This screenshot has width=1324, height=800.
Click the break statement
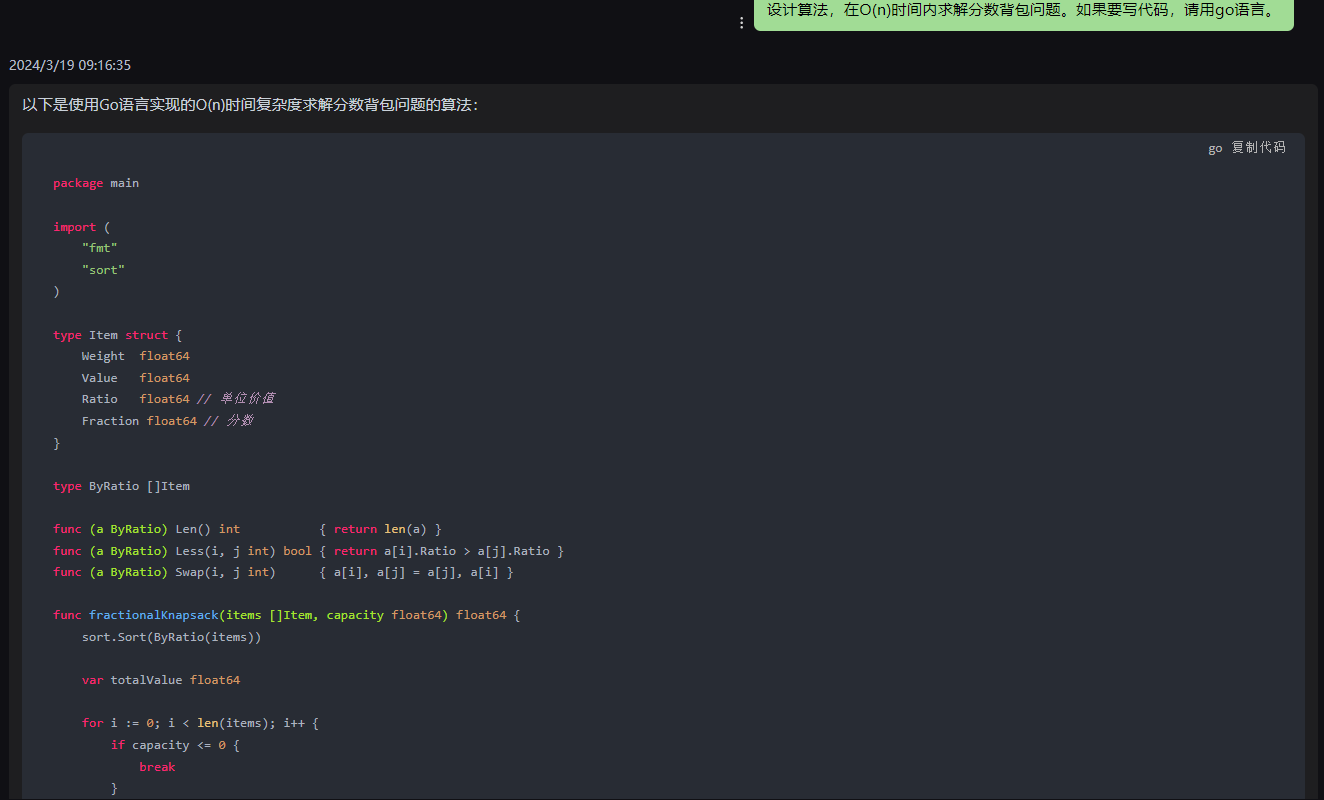pyautogui.click(x=157, y=767)
